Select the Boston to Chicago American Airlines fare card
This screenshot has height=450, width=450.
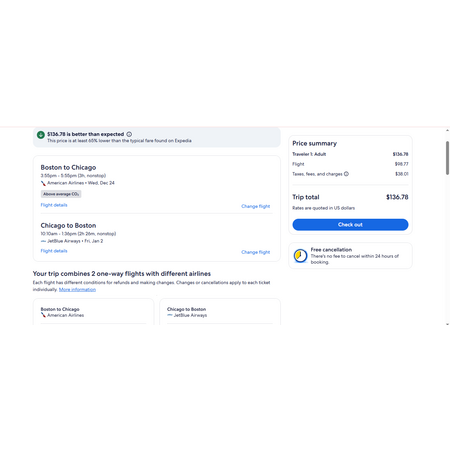tap(93, 312)
